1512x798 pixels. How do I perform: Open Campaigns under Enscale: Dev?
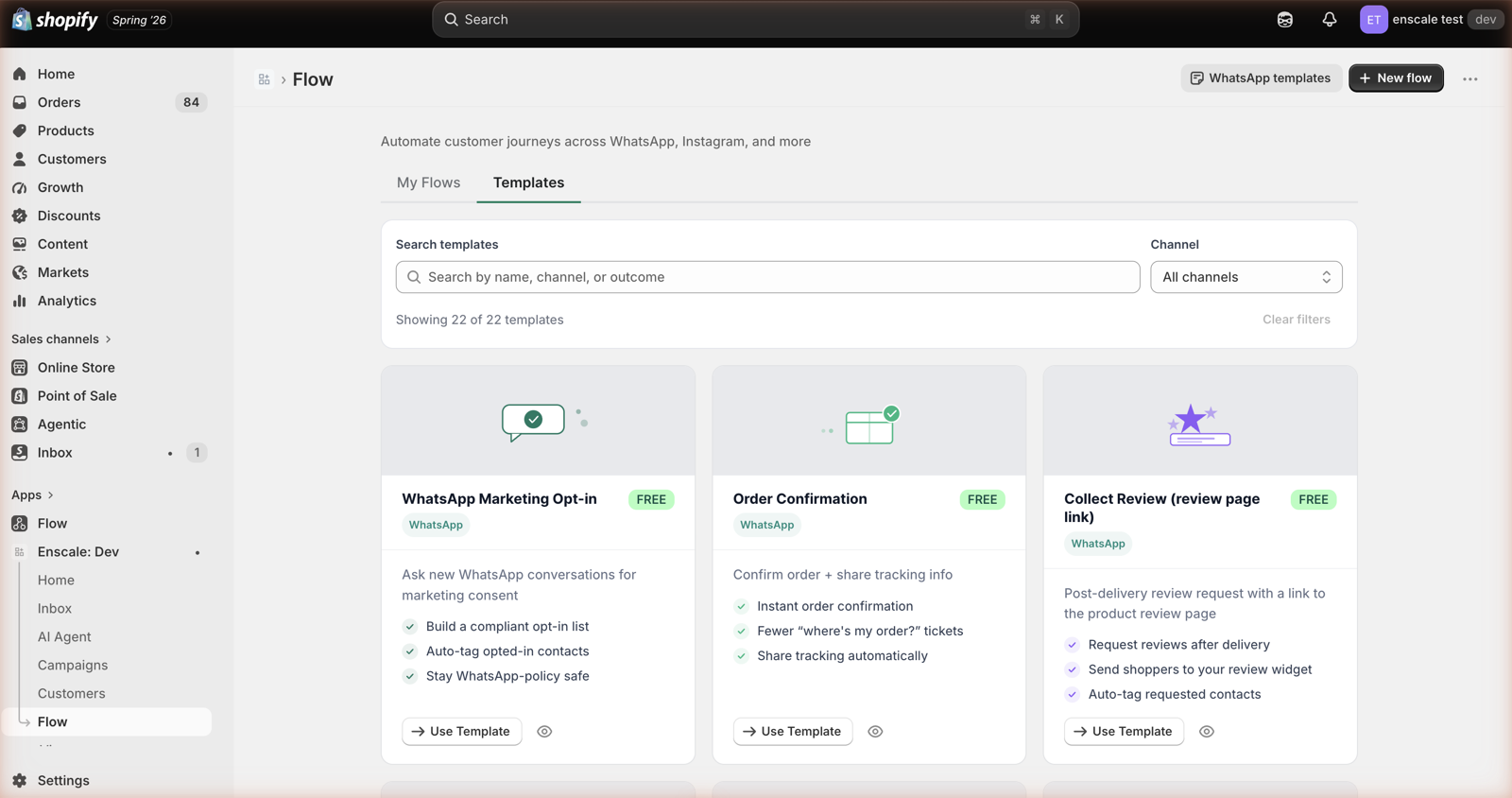coord(73,666)
